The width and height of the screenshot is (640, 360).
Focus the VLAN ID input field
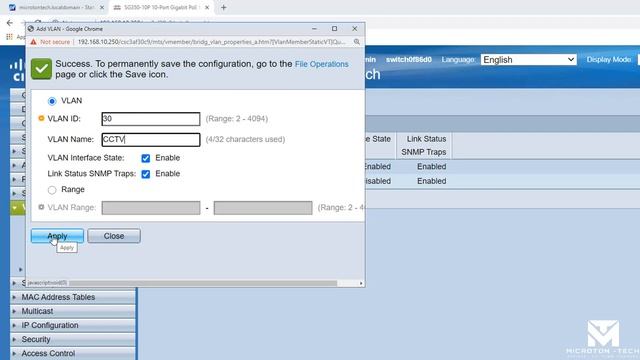tap(151, 119)
